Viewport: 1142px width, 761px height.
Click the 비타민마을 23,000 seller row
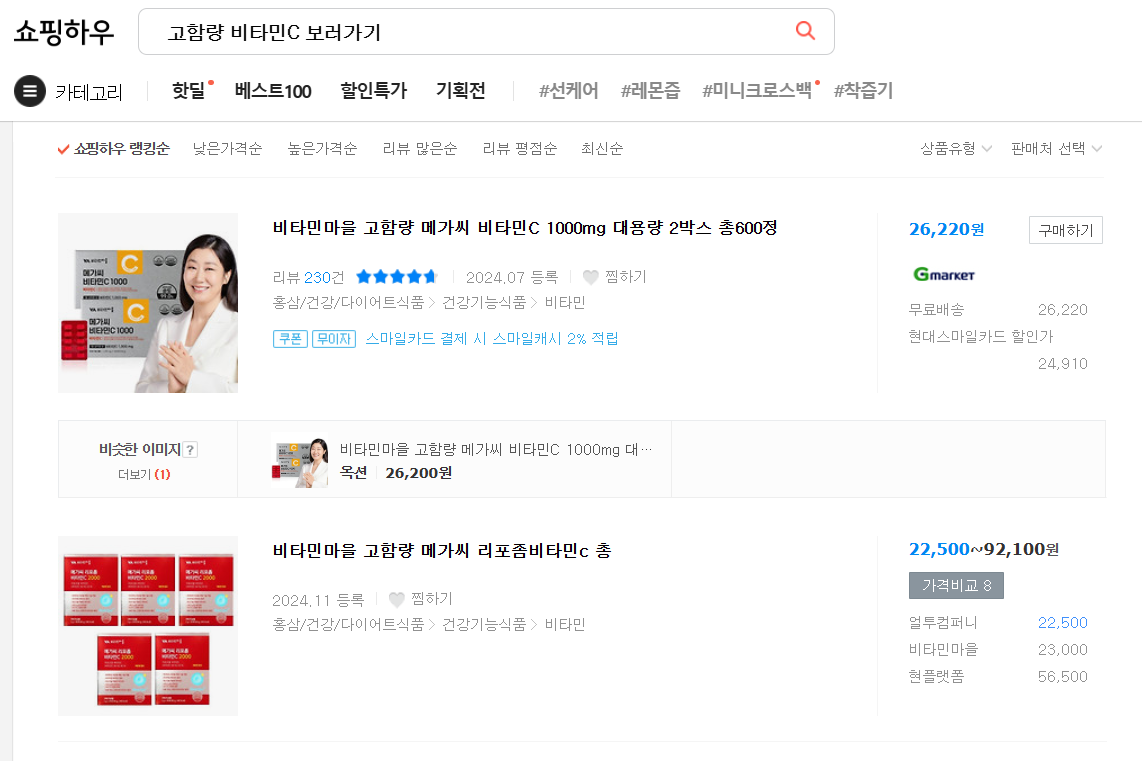pyautogui.click(x=998, y=650)
